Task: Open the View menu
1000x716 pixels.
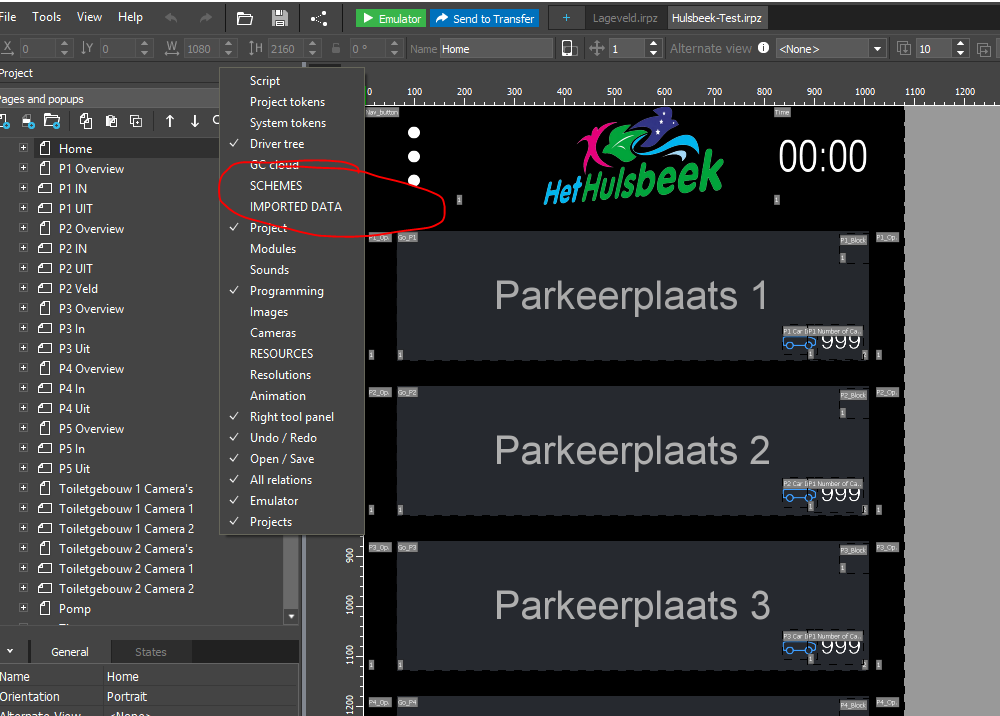Action: point(89,17)
